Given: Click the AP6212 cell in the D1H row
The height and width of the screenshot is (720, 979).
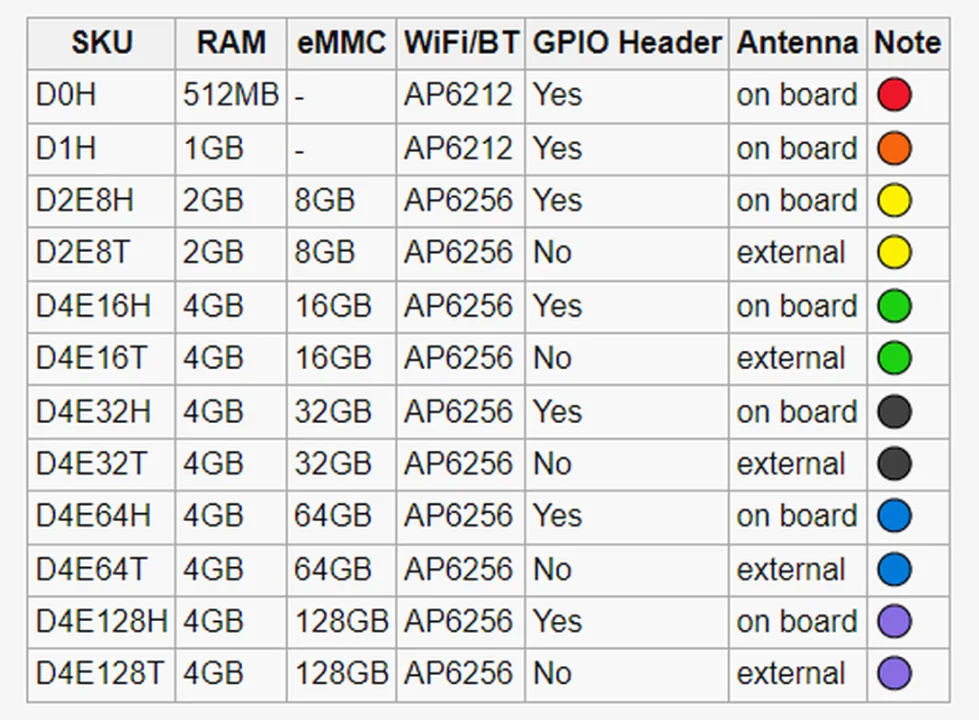Looking at the screenshot, I should pos(458,149).
